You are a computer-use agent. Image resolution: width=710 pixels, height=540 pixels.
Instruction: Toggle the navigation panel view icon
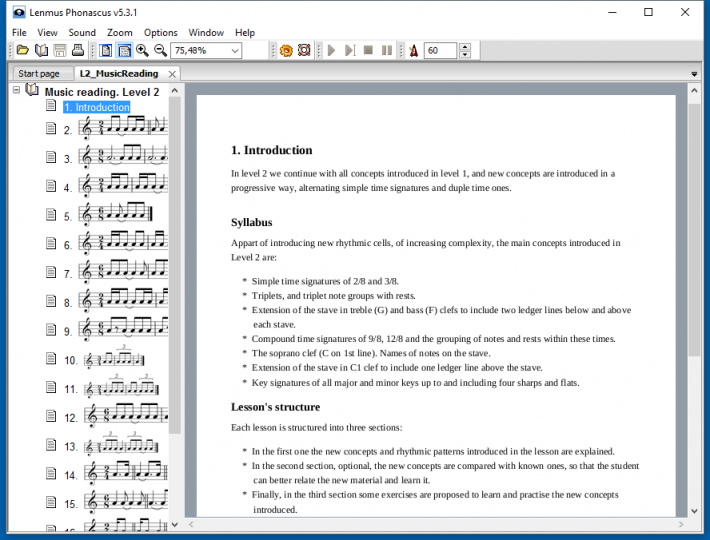(x=124, y=50)
